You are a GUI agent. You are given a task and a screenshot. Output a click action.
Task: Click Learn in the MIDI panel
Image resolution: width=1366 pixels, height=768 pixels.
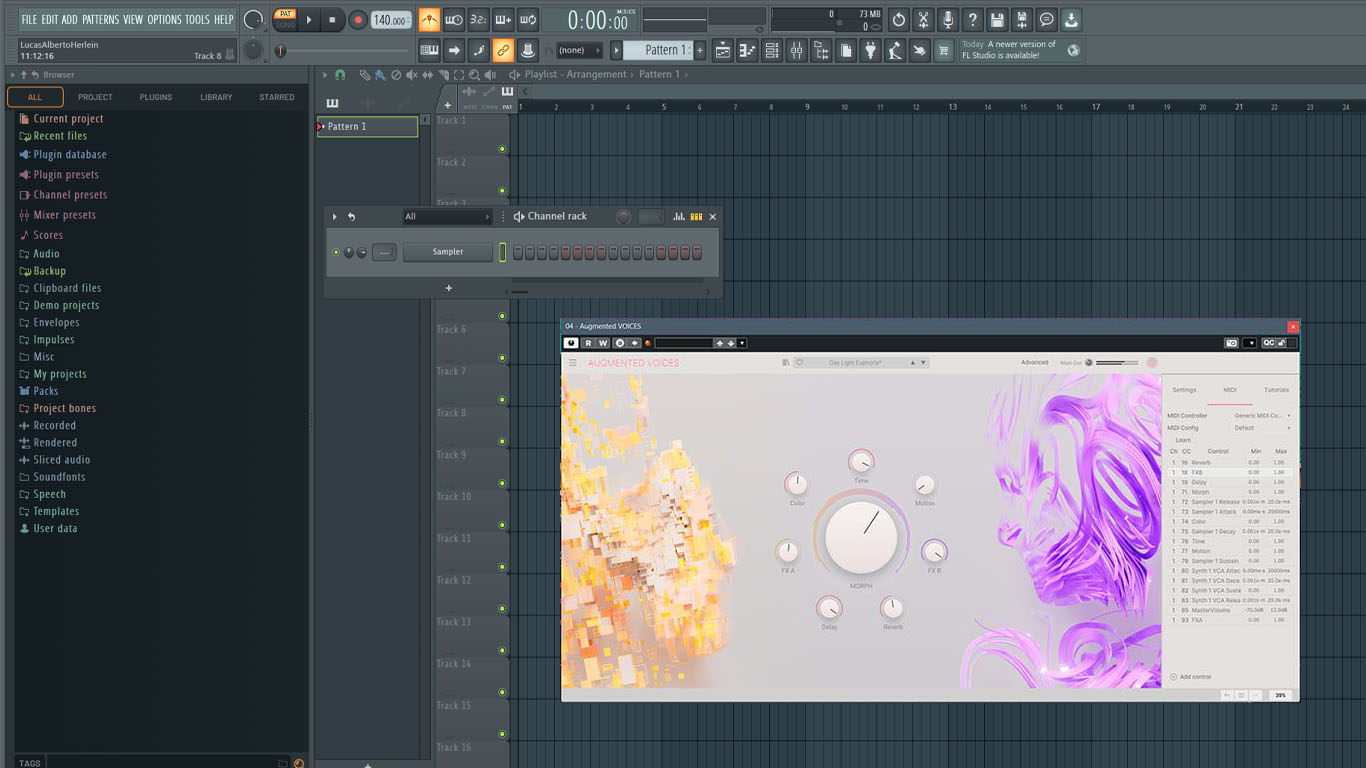point(1183,440)
